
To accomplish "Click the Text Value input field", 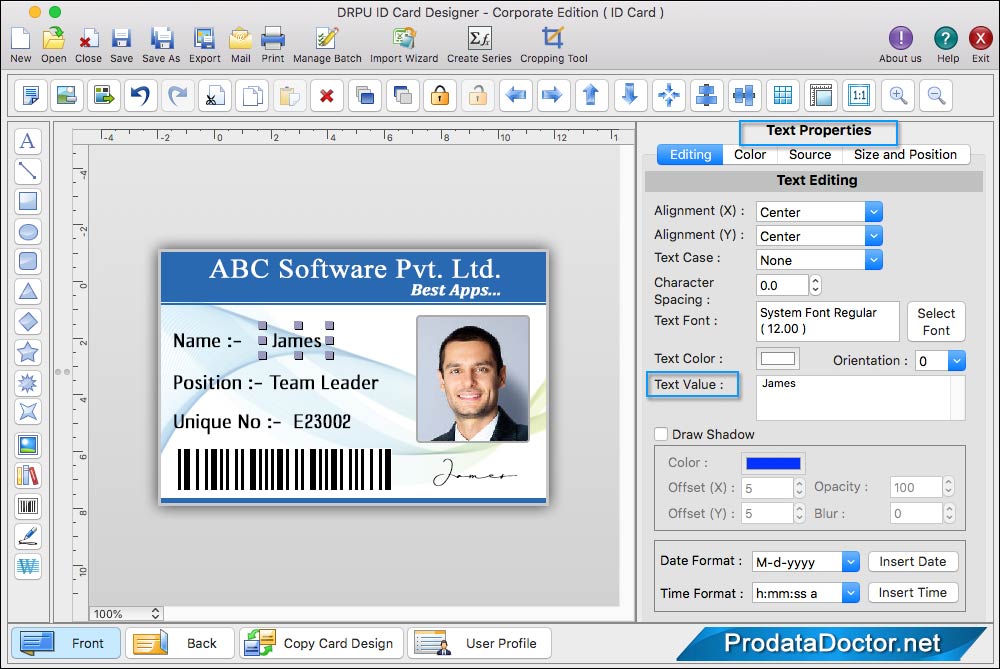I will [x=860, y=398].
